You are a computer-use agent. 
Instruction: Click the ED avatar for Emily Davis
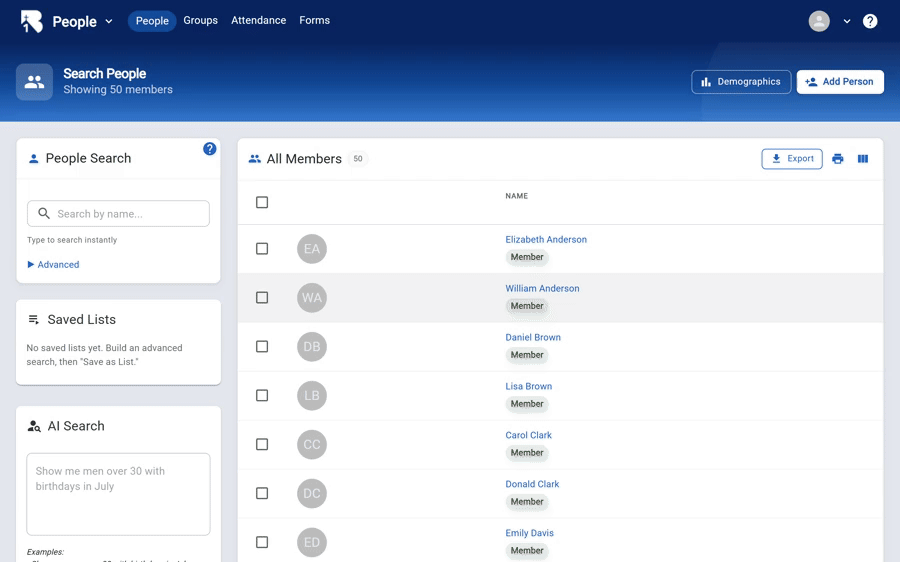pos(312,542)
